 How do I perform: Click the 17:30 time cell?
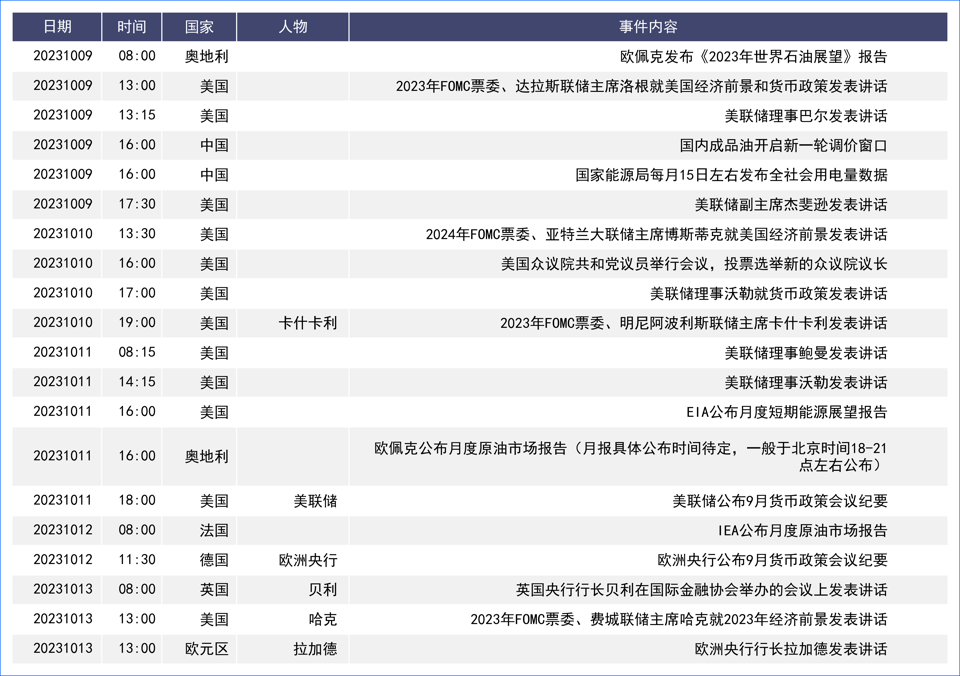[137, 204]
